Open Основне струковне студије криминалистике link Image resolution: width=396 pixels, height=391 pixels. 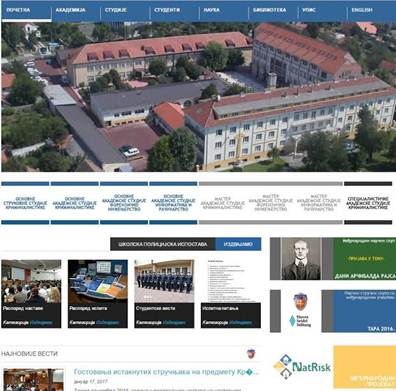(x=25, y=203)
